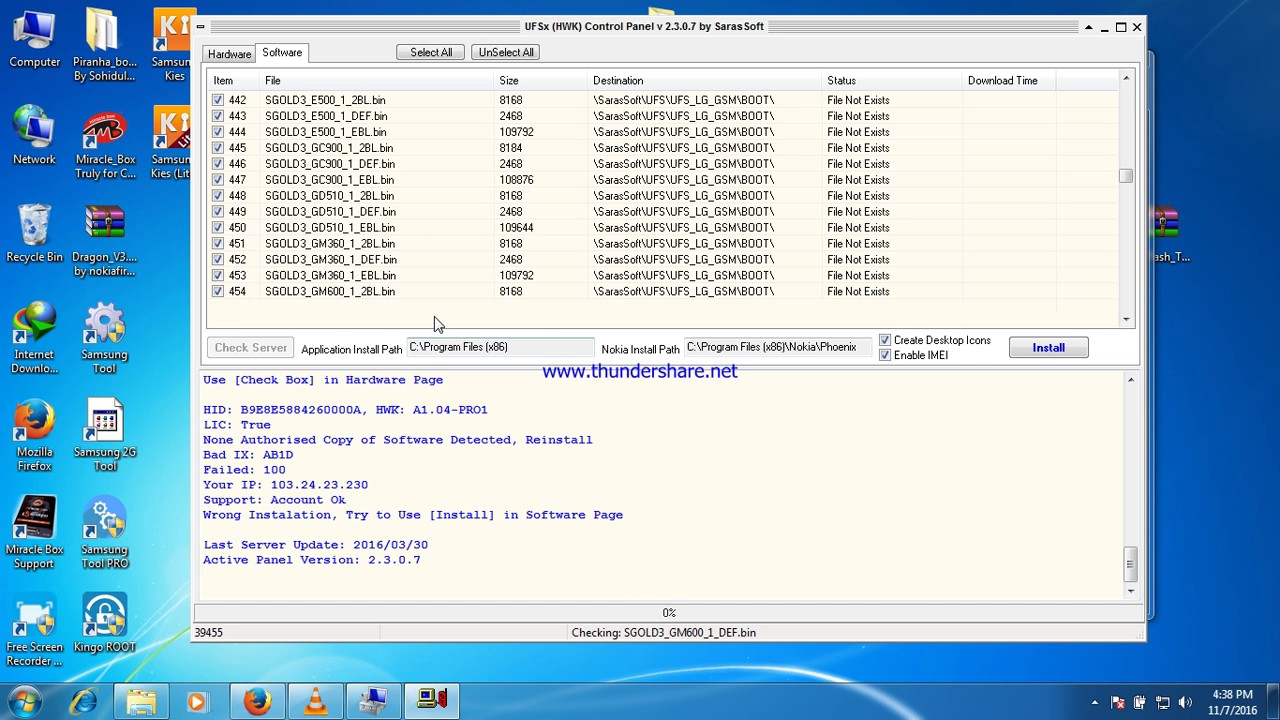Viewport: 1280px width, 720px height.
Task: Click the Check Server button
Action: point(250,347)
